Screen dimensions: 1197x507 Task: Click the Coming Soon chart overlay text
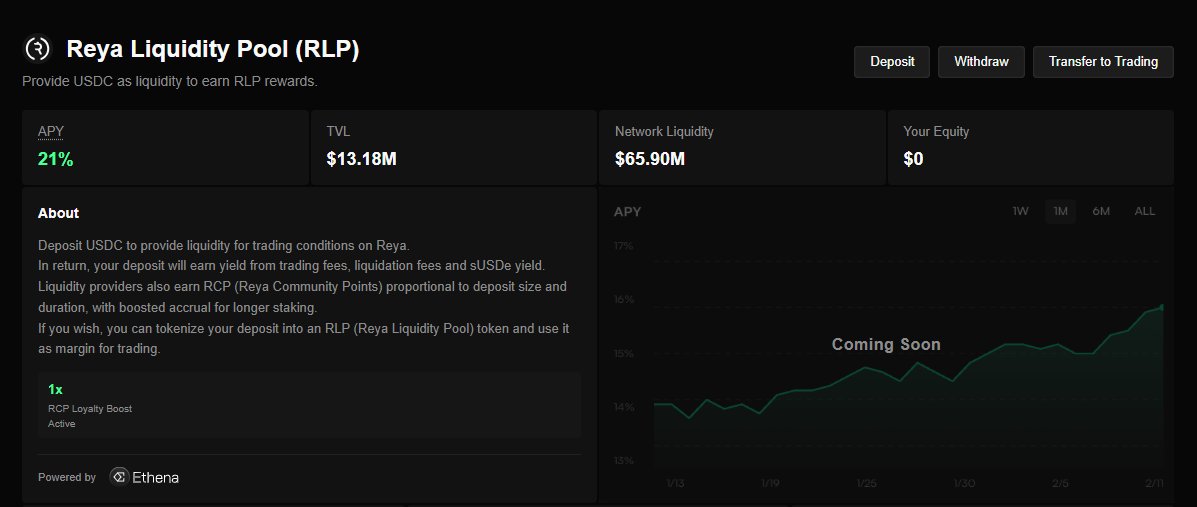click(886, 344)
